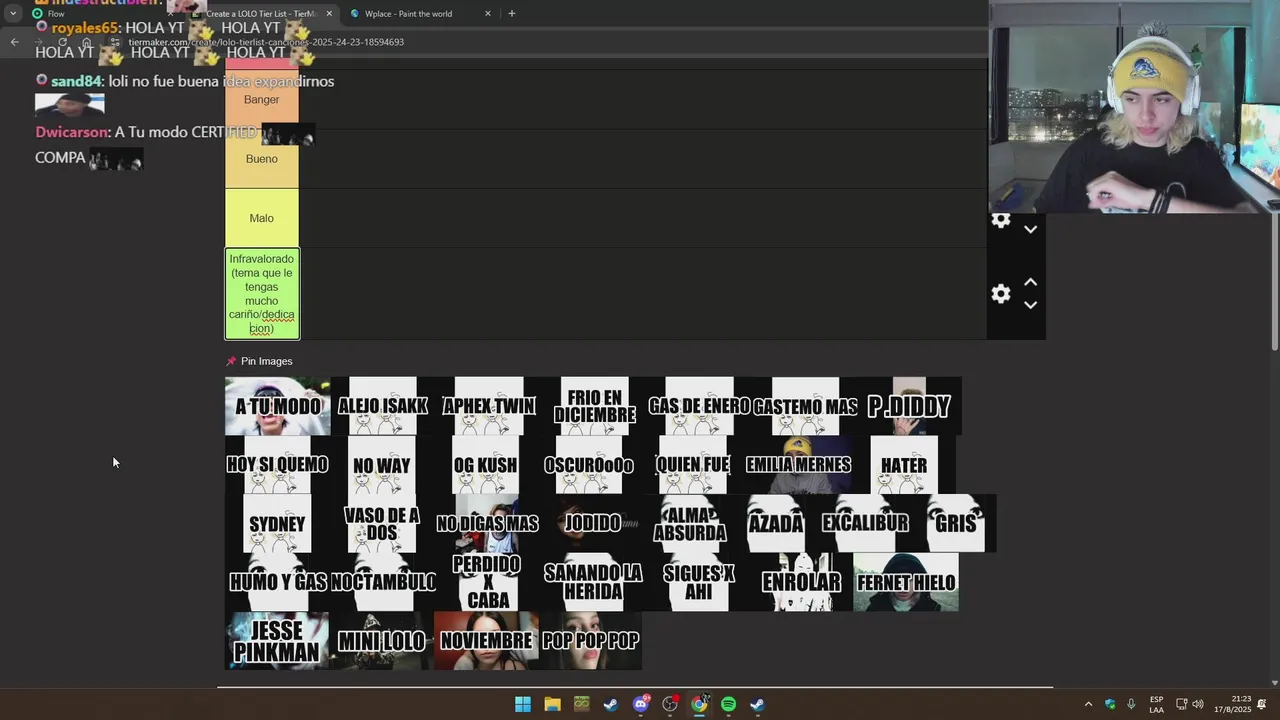The width and height of the screenshot is (1280, 720).
Task: Open network settings tray icon
Action: click(x=1181, y=704)
